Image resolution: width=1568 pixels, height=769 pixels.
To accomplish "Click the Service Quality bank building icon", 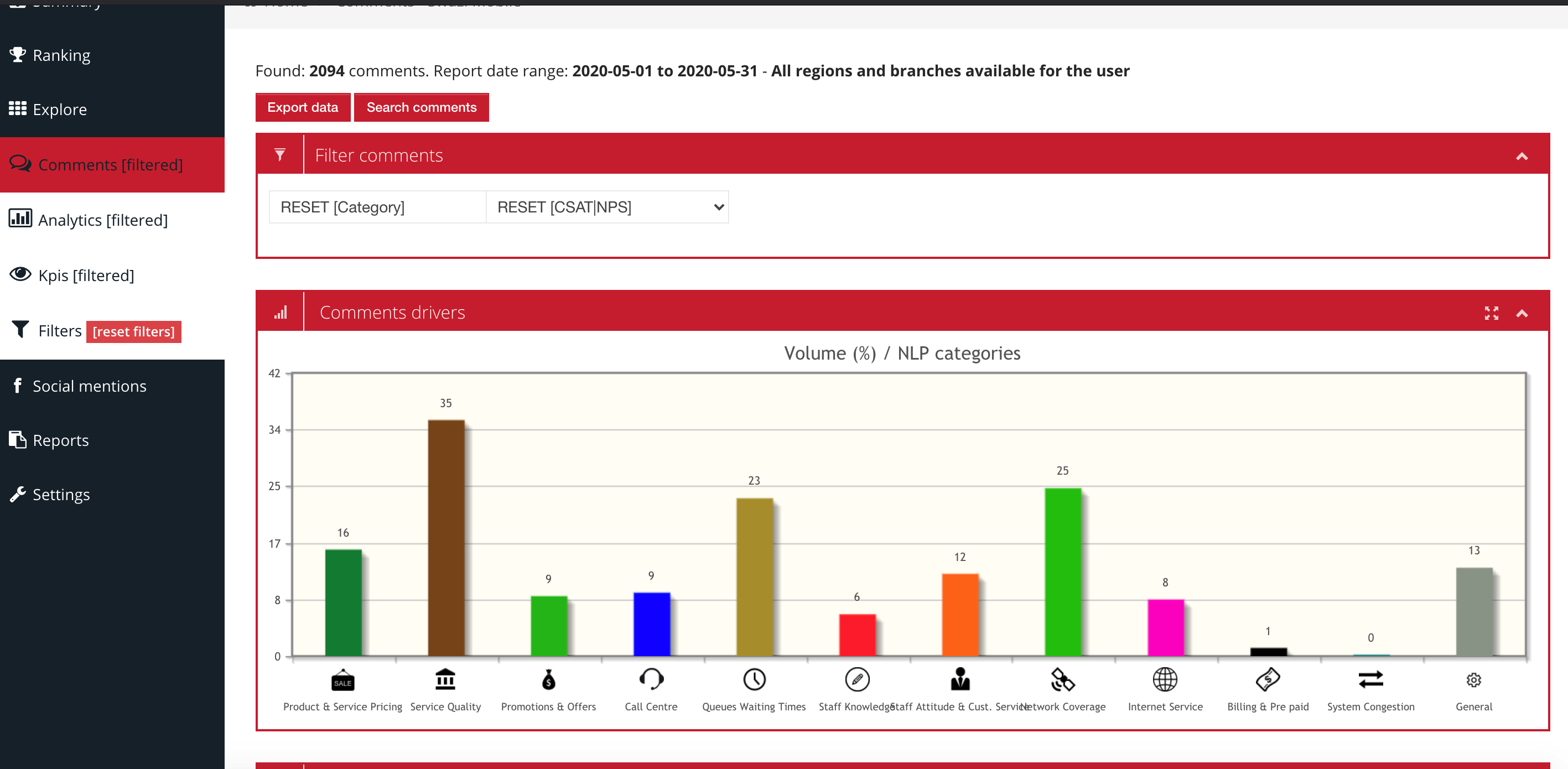I will point(445,679).
